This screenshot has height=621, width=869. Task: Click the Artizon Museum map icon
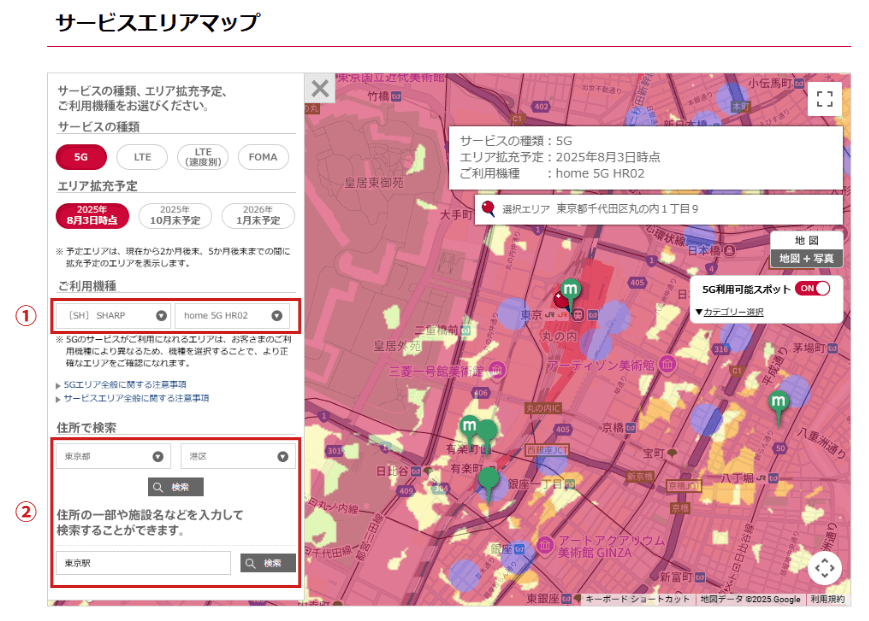[668, 364]
